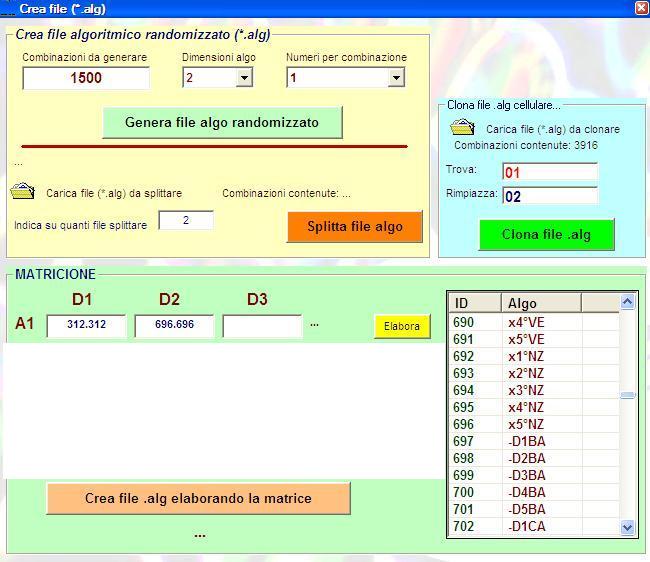Click 'Combinazioni contenute: 3916' text
Screen dimensions: 650x562
pyautogui.click(x=526, y=145)
